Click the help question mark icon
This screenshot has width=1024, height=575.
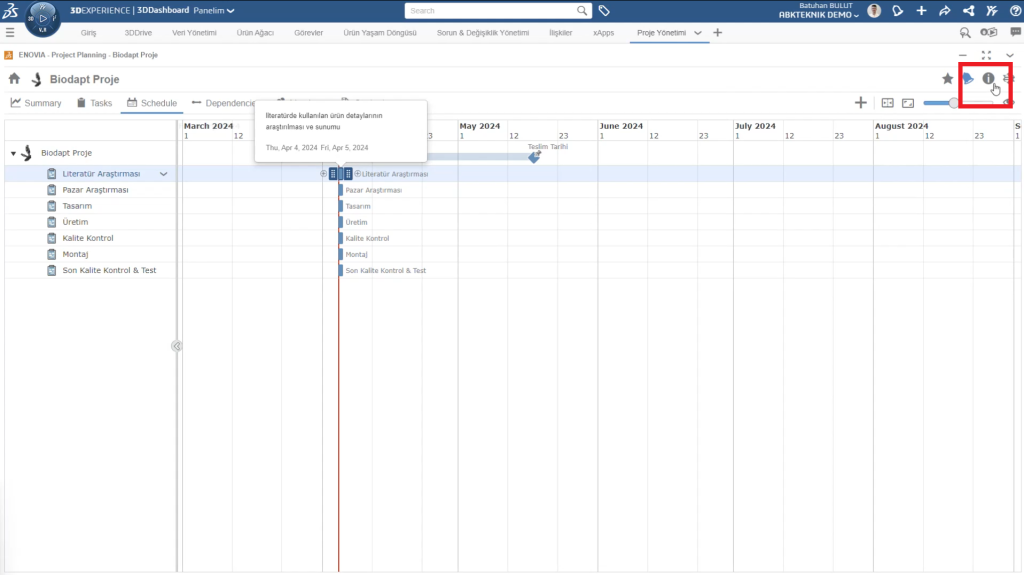pyautogui.click(x=1014, y=11)
